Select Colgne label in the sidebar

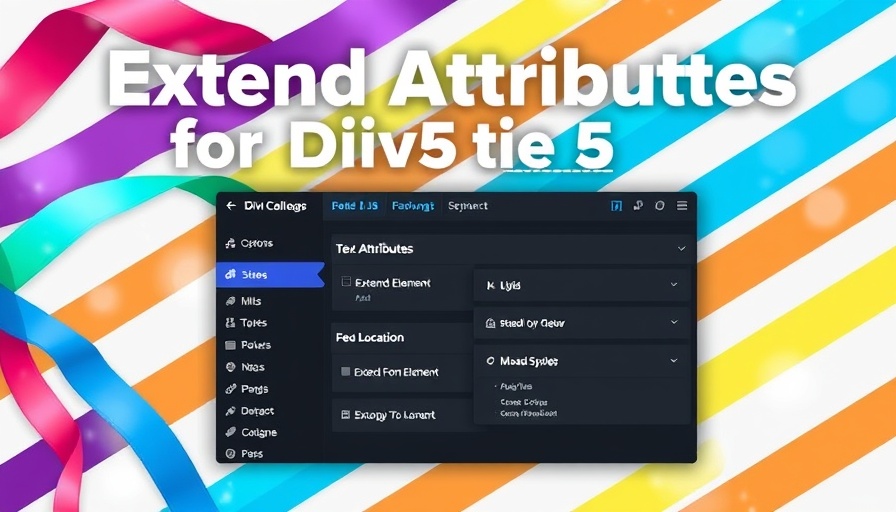tap(259, 433)
